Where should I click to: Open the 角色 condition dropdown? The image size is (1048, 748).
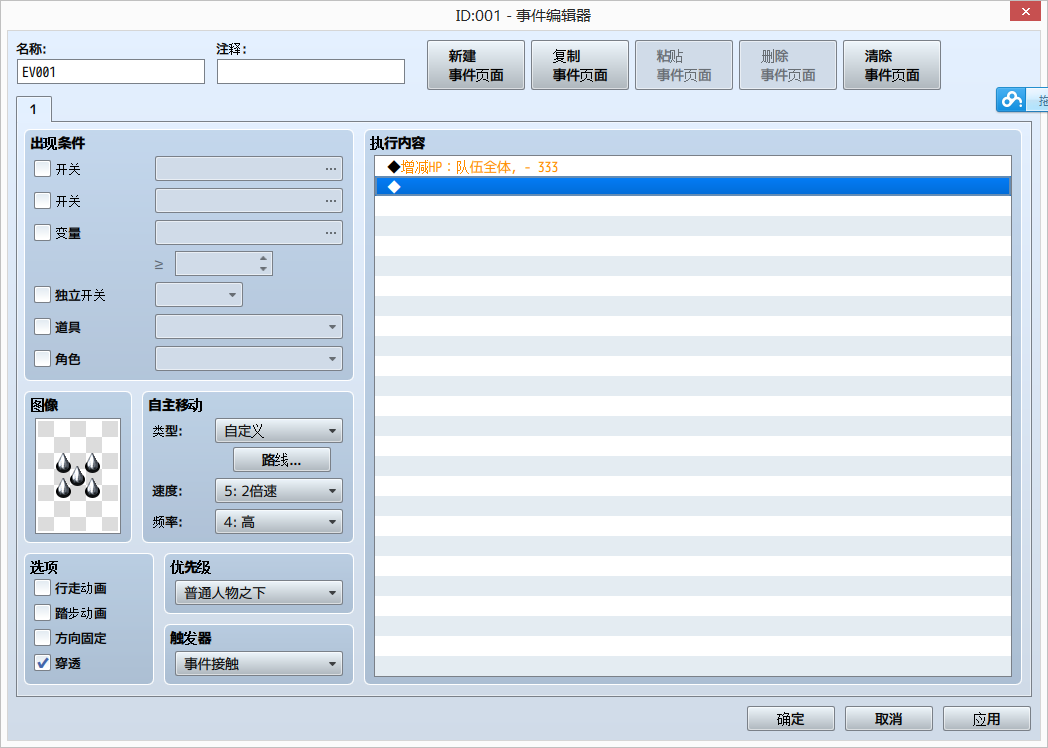(249, 359)
